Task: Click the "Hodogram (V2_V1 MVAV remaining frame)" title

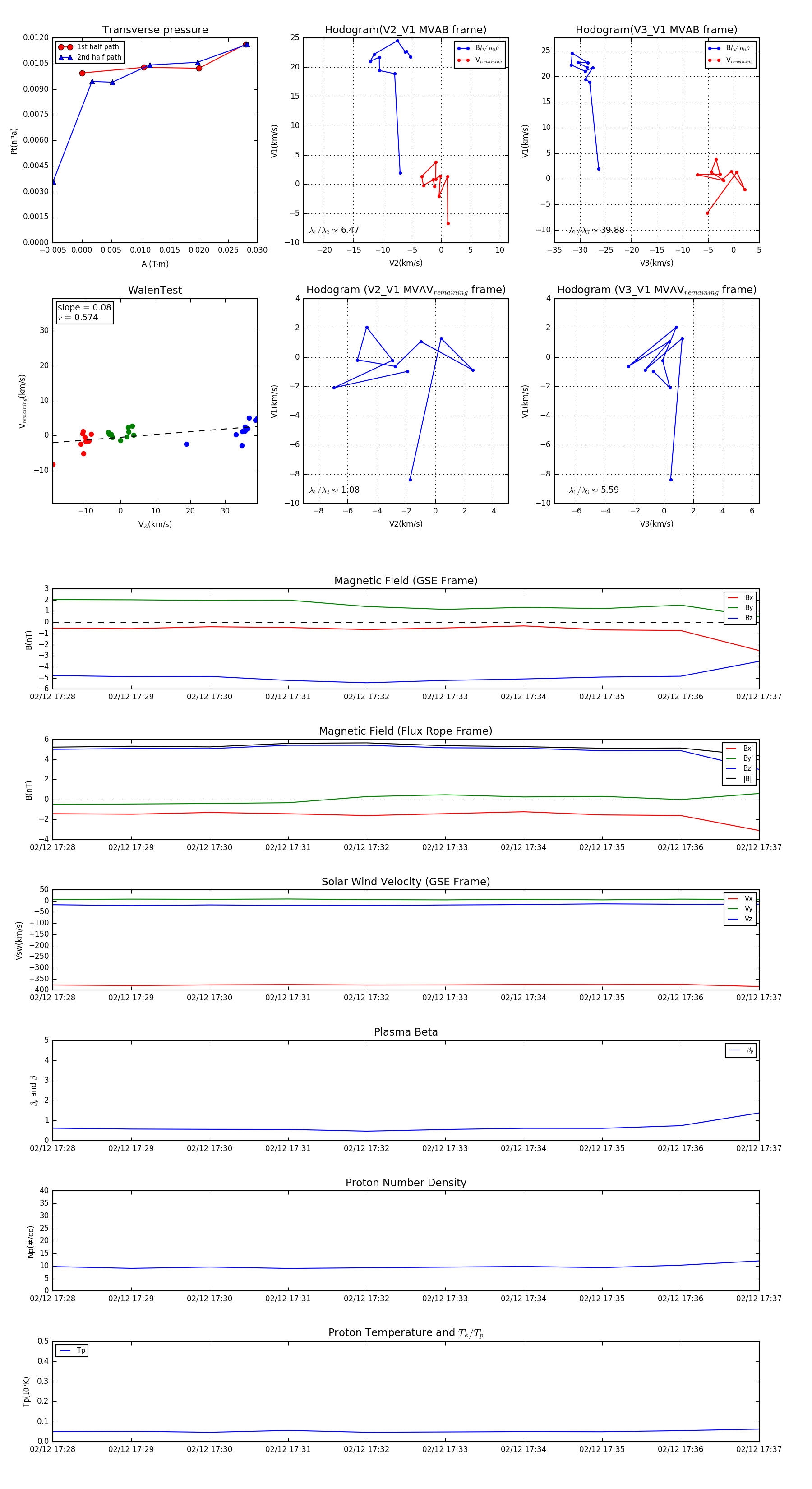Action: [x=406, y=290]
